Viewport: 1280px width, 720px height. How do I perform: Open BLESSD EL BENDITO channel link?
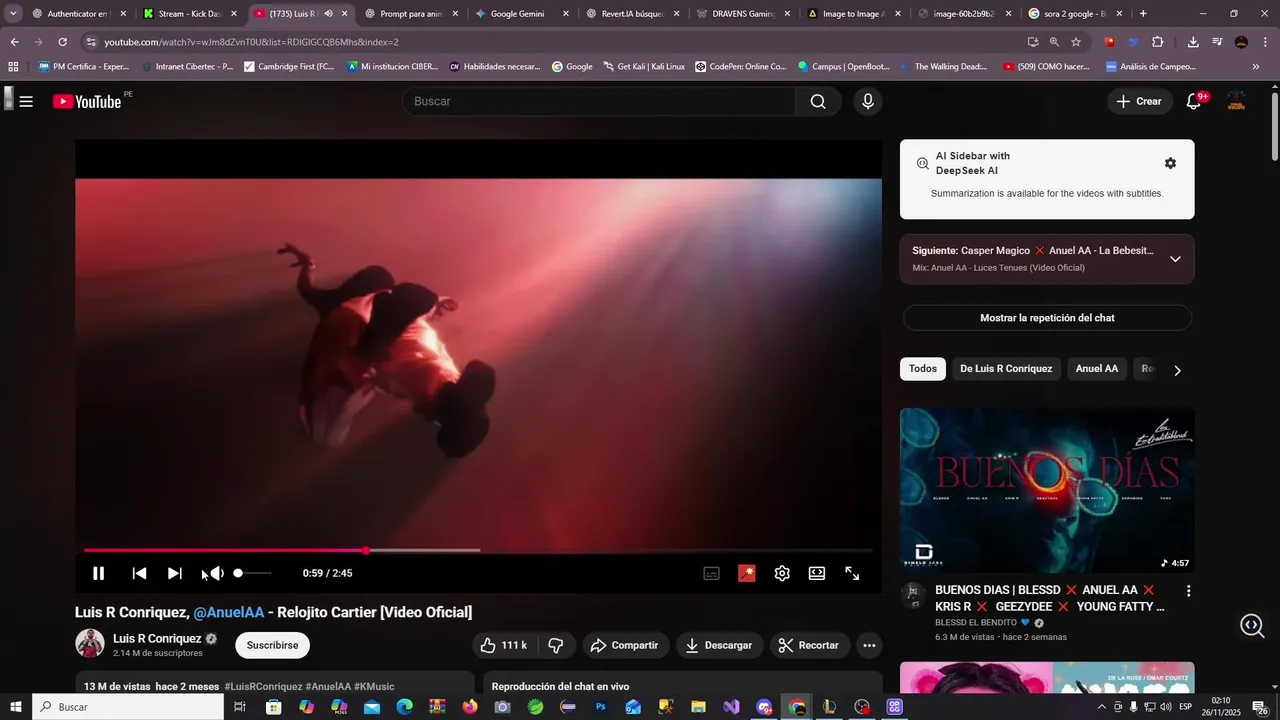pos(975,622)
